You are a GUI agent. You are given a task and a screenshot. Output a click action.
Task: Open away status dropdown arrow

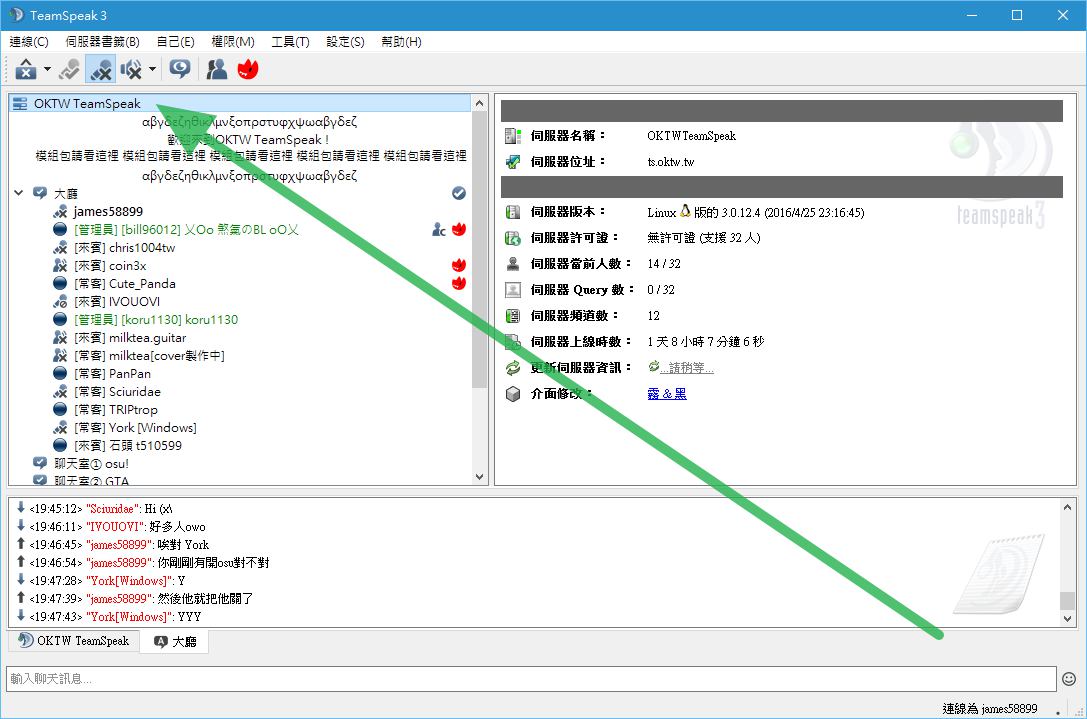tap(47, 69)
